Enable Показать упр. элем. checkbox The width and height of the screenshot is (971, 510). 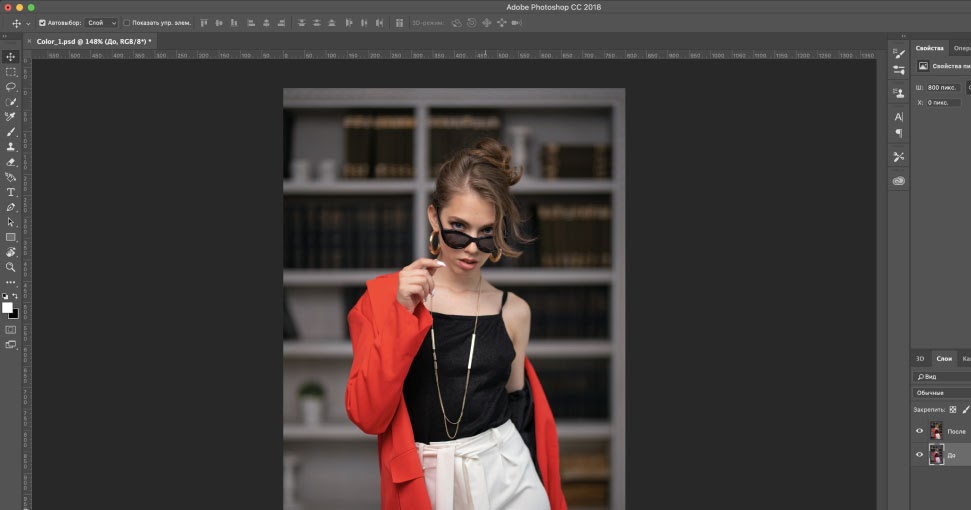pyautogui.click(x=127, y=23)
